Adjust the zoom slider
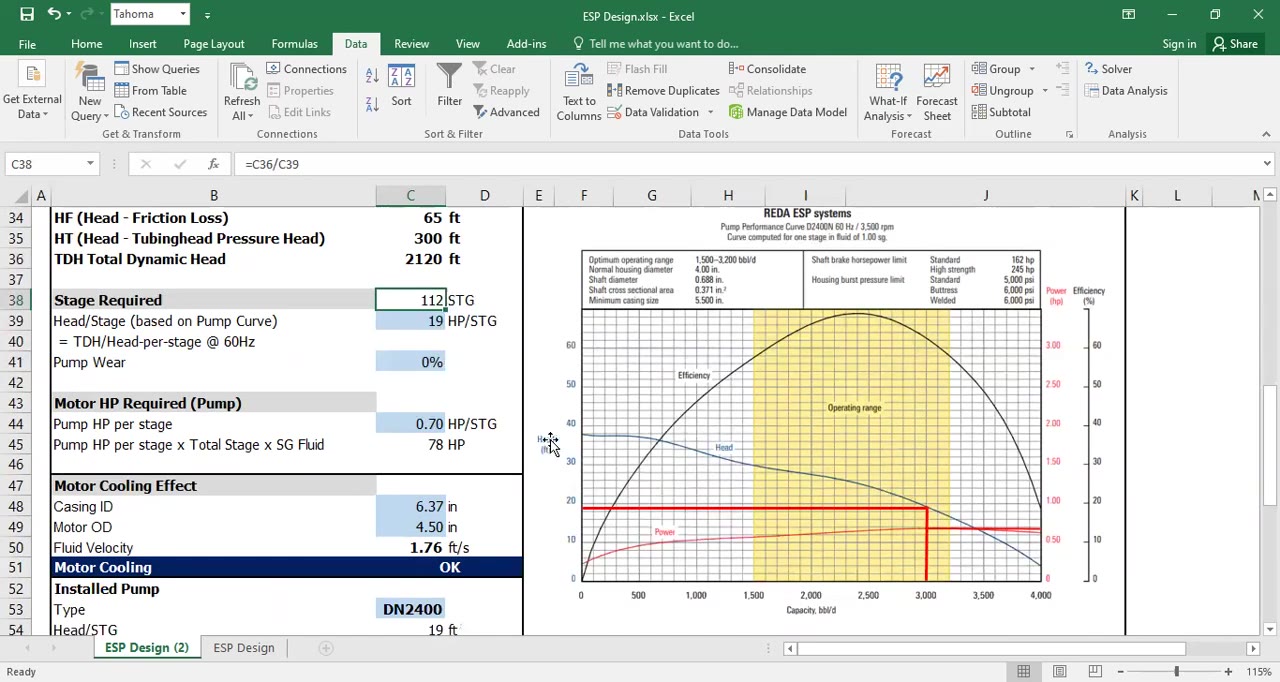This screenshot has height=682, width=1280. pyautogui.click(x=1175, y=671)
